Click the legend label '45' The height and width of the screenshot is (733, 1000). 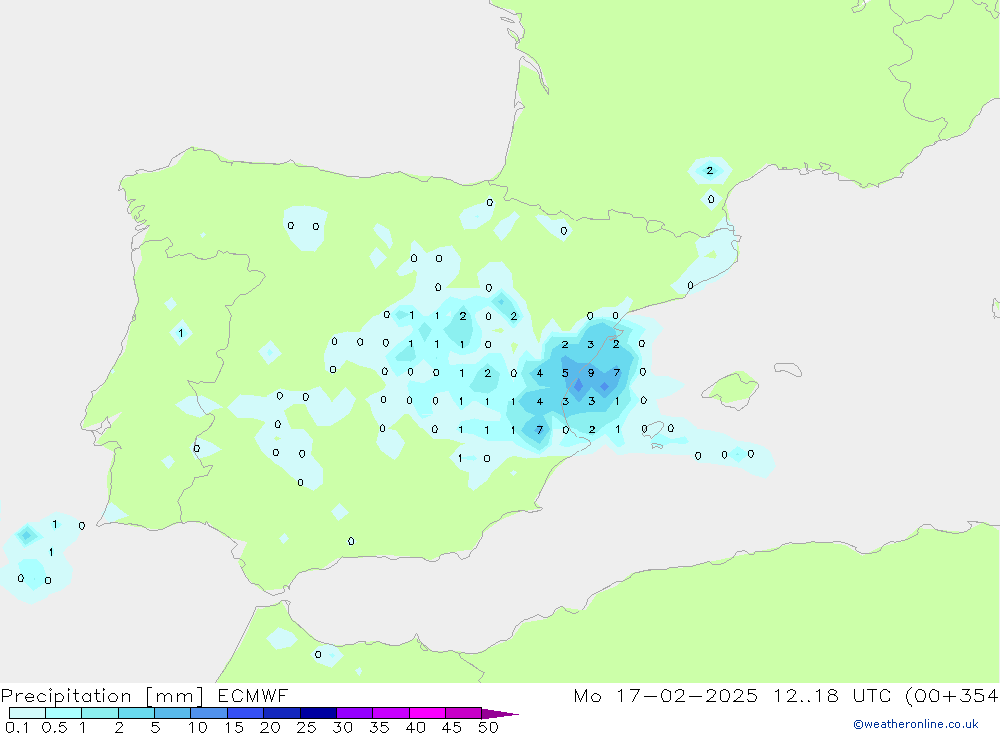(452, 727)
